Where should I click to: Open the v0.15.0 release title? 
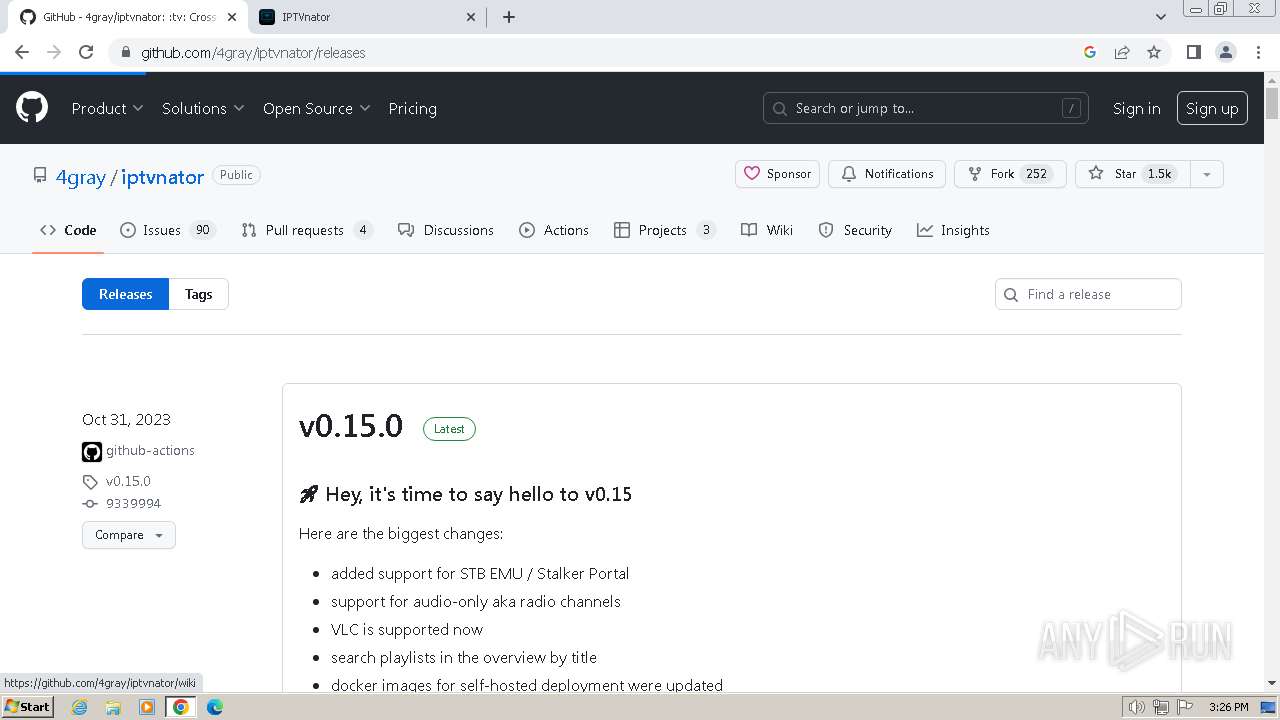[351, 426]
